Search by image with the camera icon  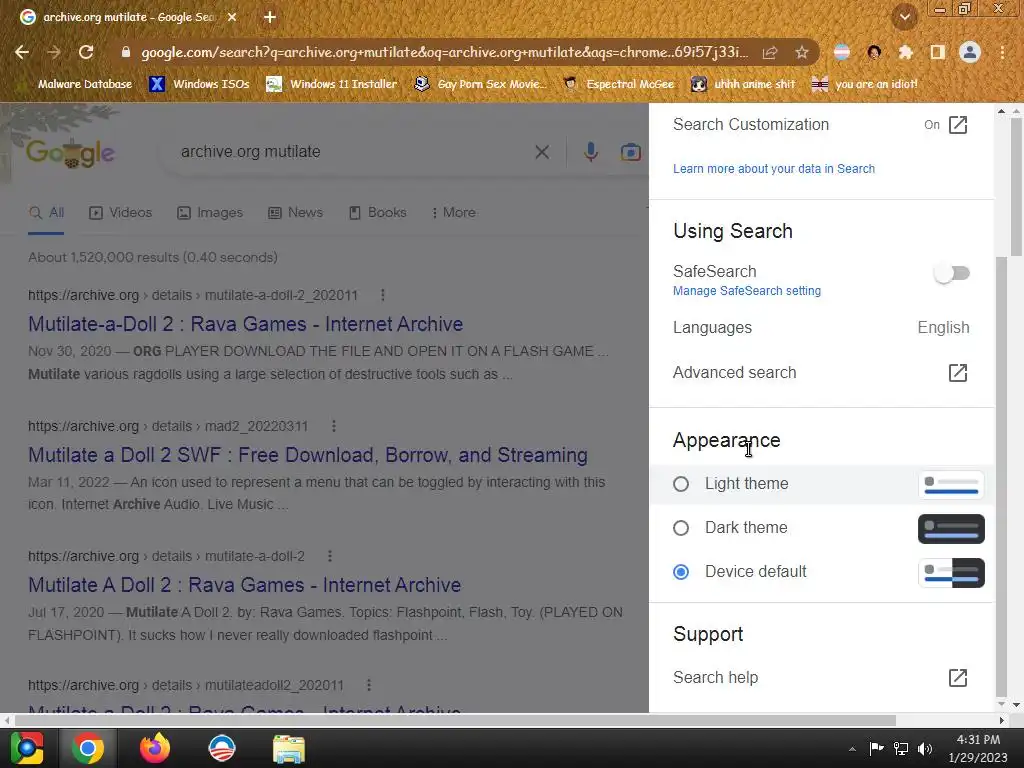(630, 152)
